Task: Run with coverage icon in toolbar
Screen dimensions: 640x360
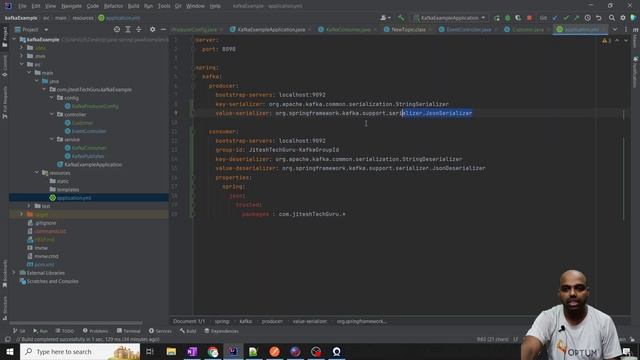Action: click(x=518, y=18)
